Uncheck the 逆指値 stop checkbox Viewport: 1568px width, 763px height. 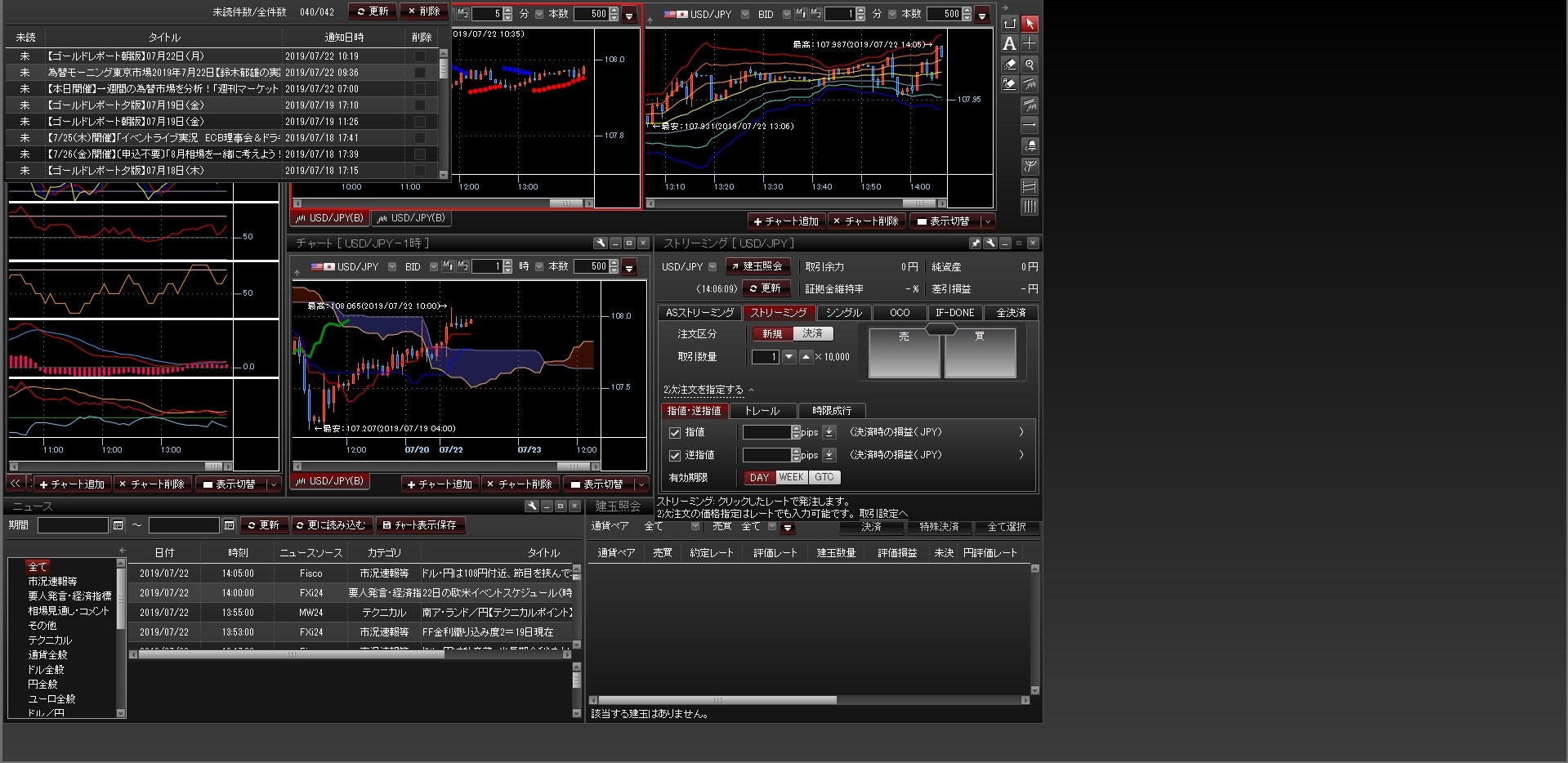[675, 456]
